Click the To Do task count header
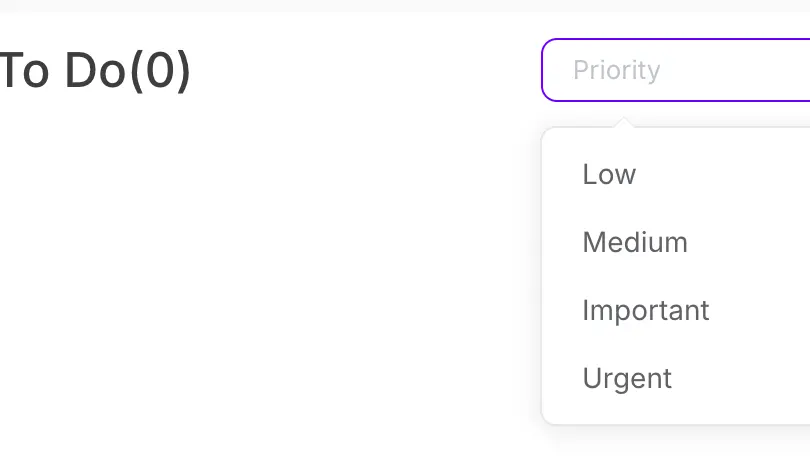This screenshot has height=456, width=810. [x=95, y=70]
